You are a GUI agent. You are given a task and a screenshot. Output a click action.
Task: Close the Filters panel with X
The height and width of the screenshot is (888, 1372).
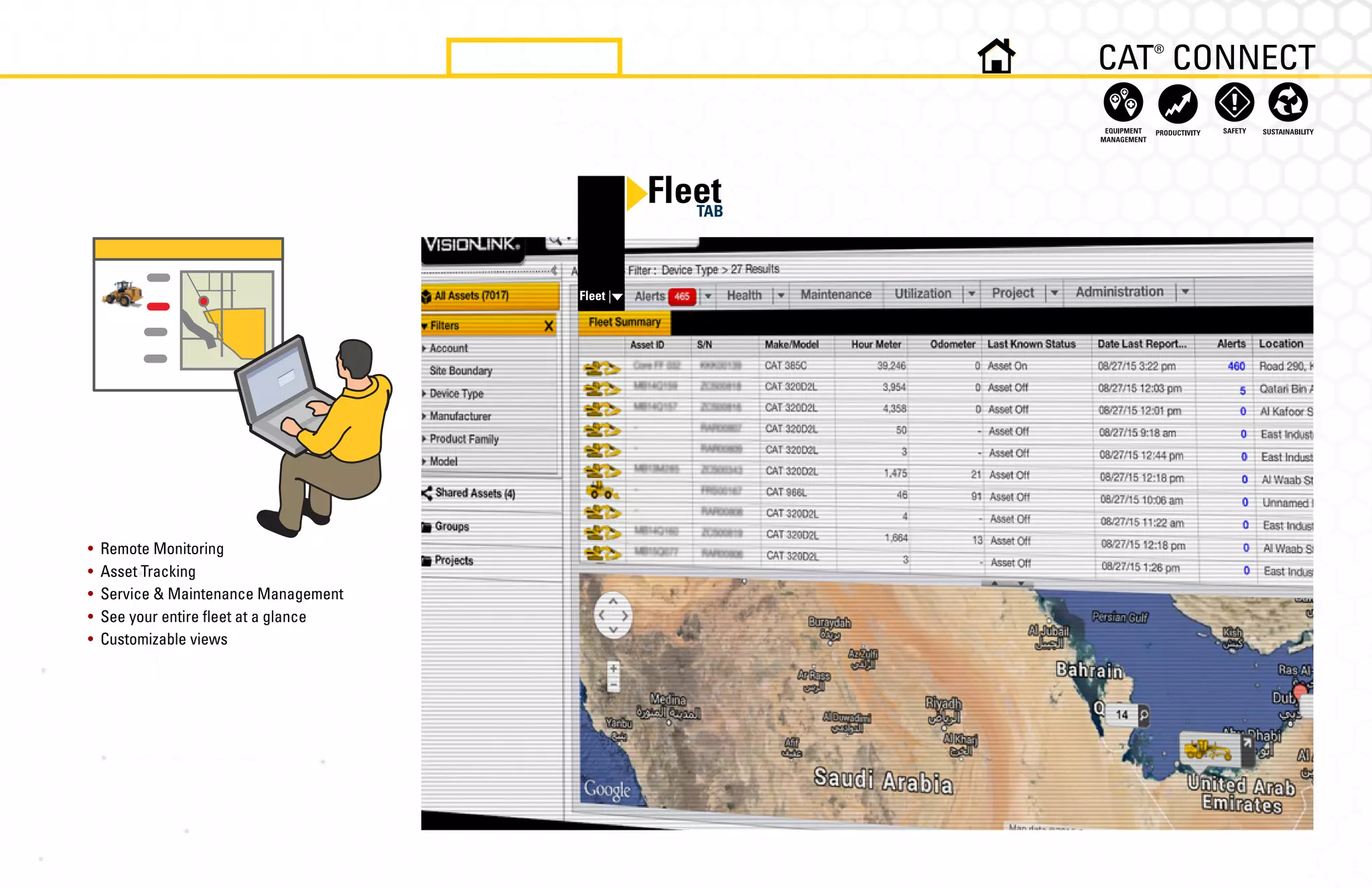(x=549, y=326)
